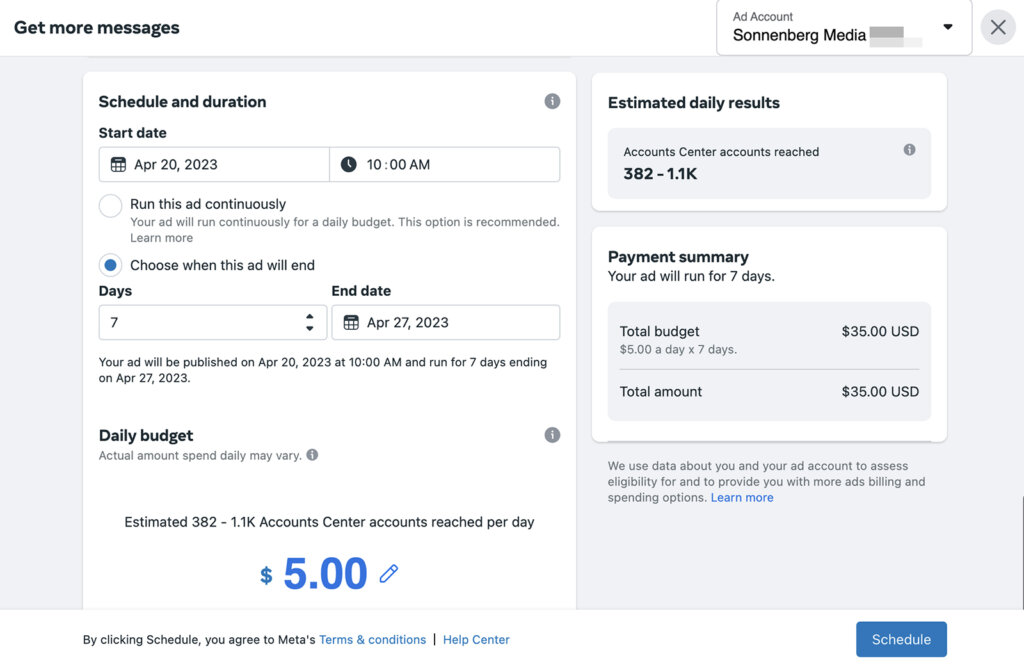Viewport: 1024px width, 666px height.
Task: Click inside the Days number field
Action: click(x=180, y=322)
